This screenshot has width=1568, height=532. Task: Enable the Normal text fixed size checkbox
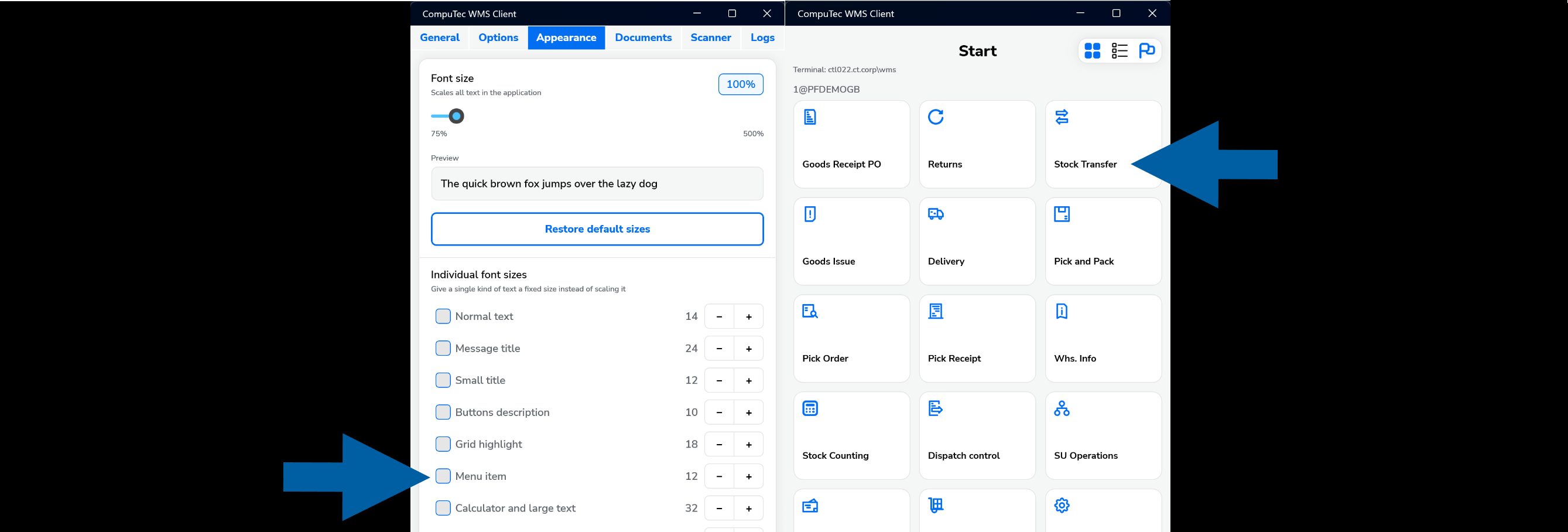[x=443, y=316]
